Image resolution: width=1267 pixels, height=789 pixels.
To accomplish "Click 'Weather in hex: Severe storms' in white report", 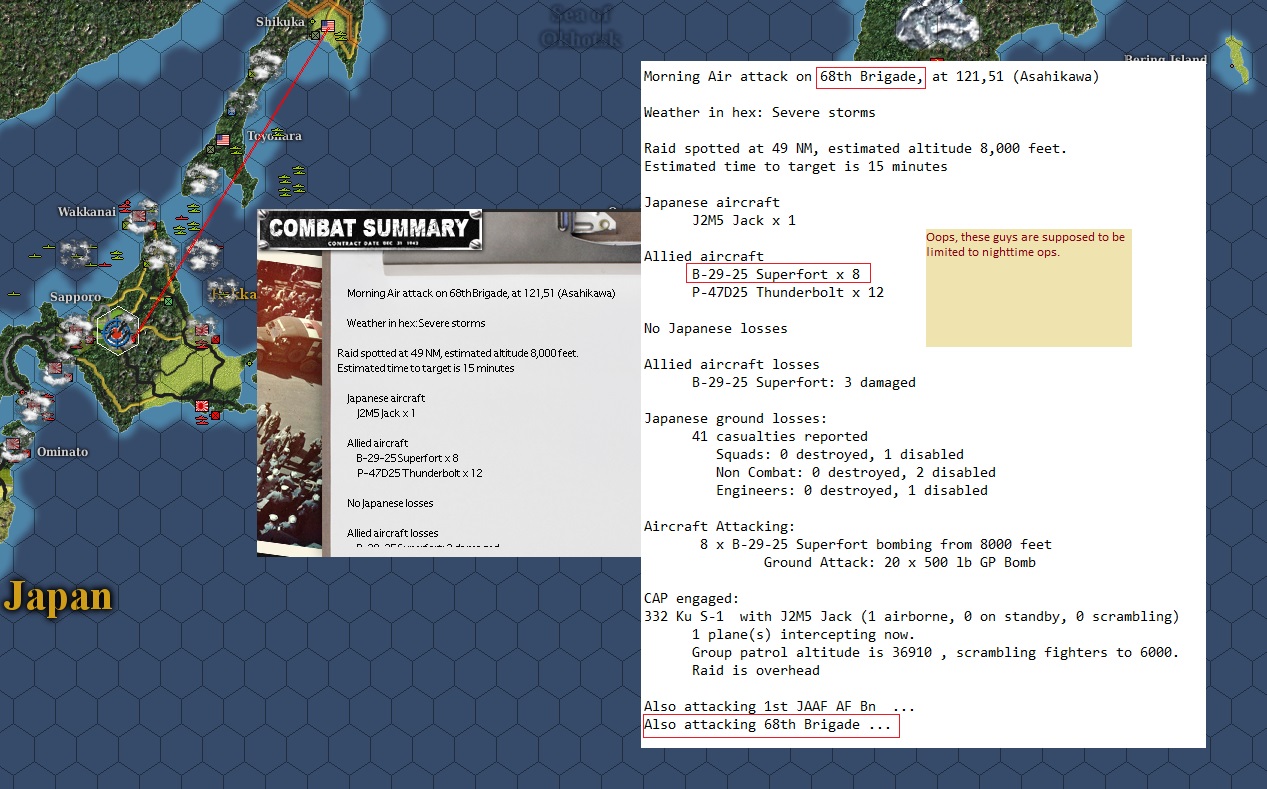I will (759, 112).
